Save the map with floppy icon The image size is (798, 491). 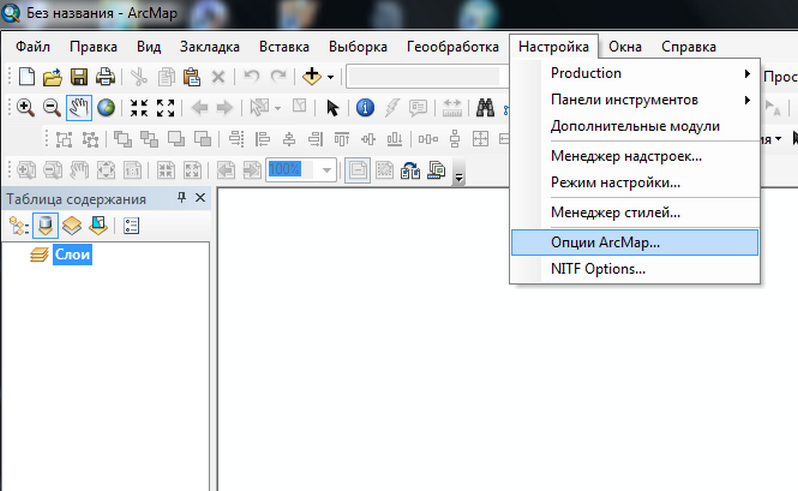(79, 77)
